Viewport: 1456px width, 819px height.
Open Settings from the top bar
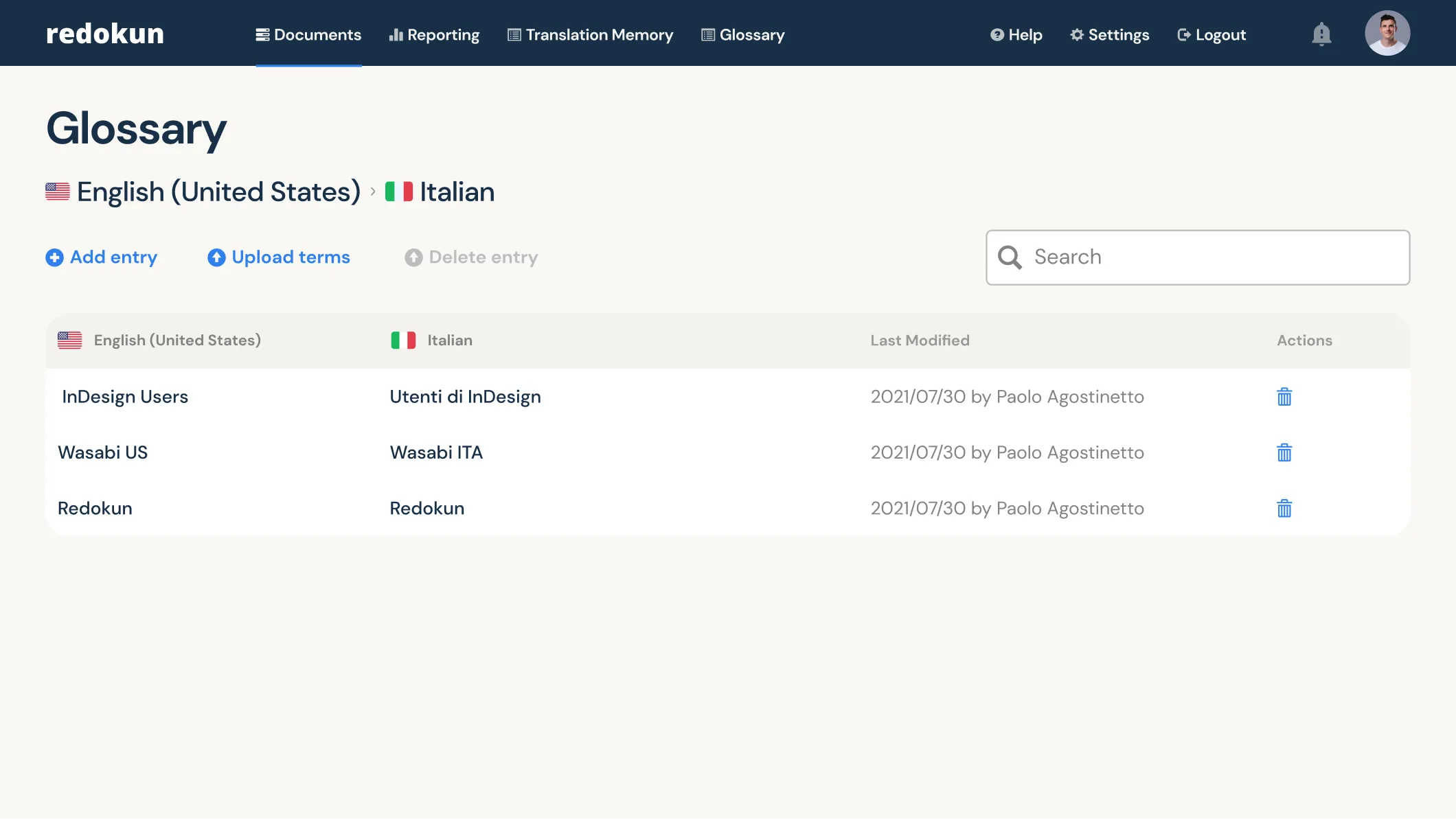(x=1109, y=35)
